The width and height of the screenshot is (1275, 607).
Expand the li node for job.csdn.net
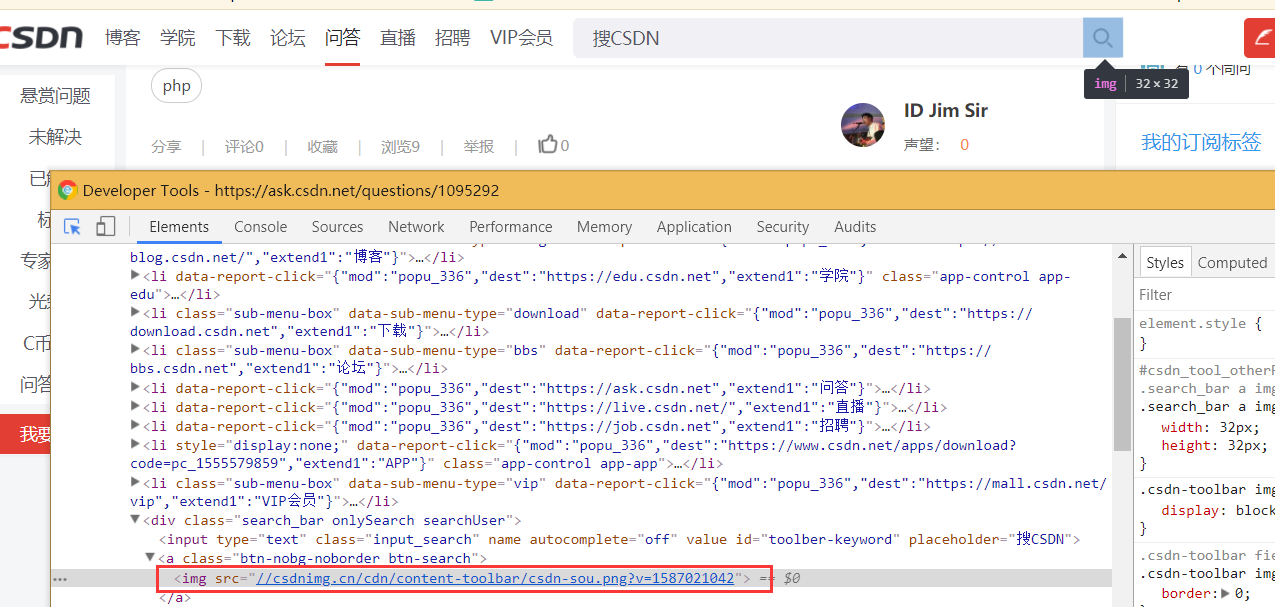(136, 425)
